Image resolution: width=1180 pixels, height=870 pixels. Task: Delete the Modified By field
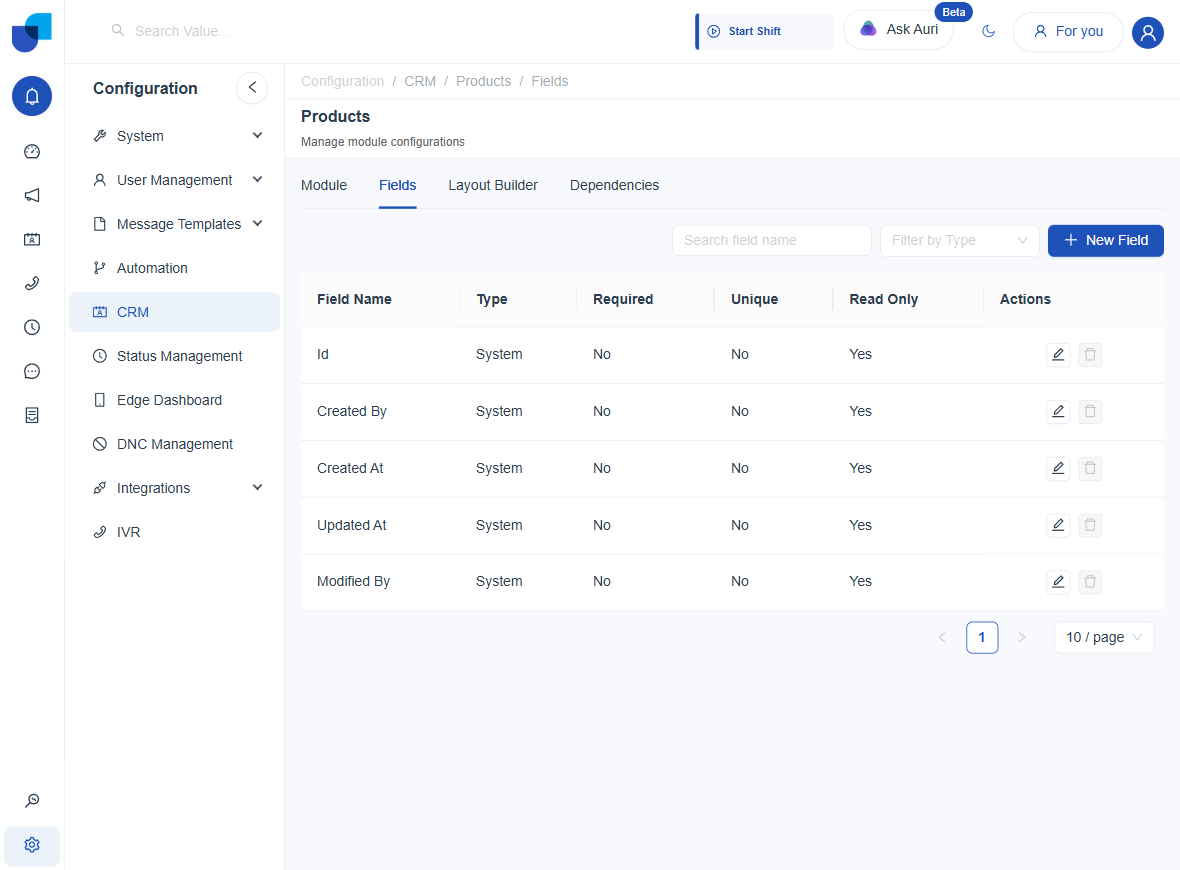click(x=1090, y=582)
